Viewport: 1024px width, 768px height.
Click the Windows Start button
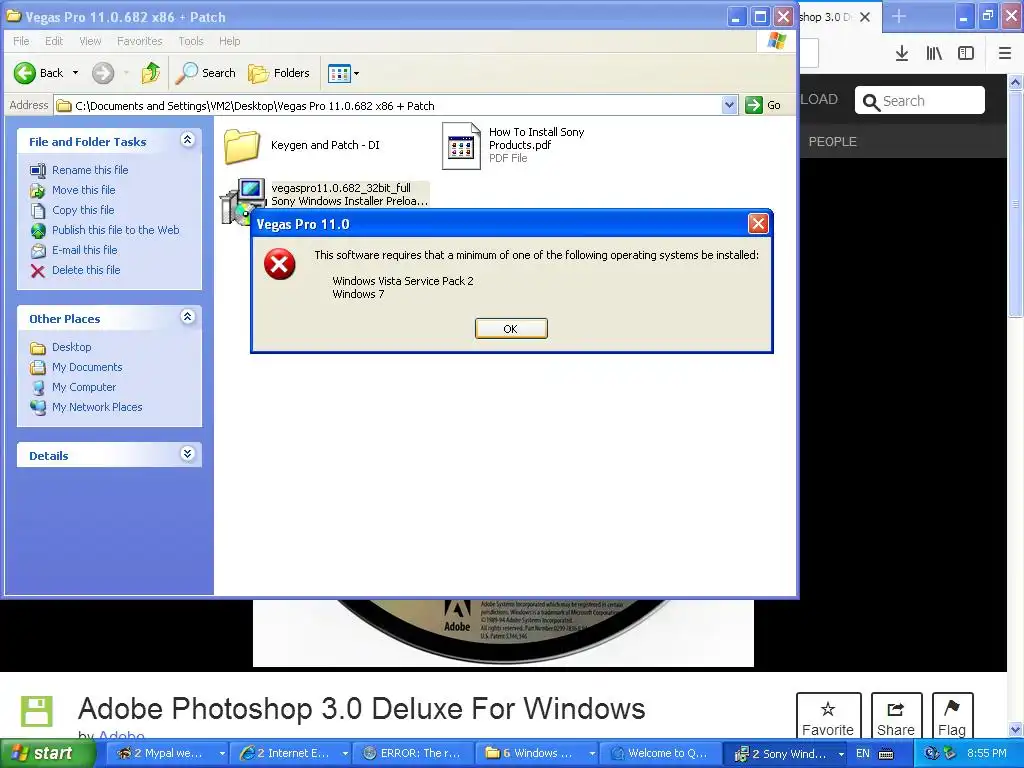click(47, 754)
